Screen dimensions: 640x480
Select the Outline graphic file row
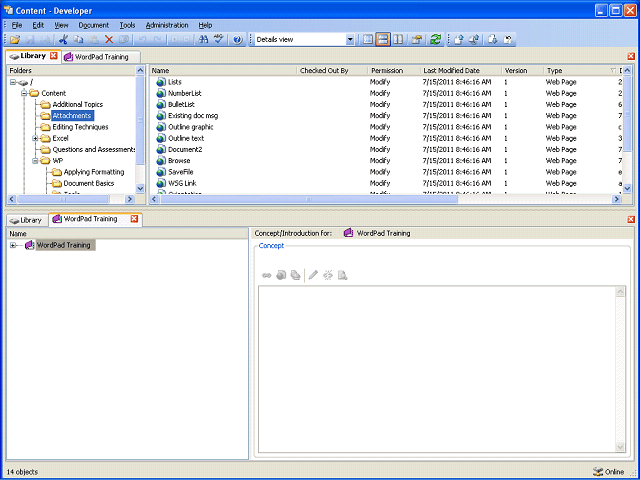[x=386, y=127]
